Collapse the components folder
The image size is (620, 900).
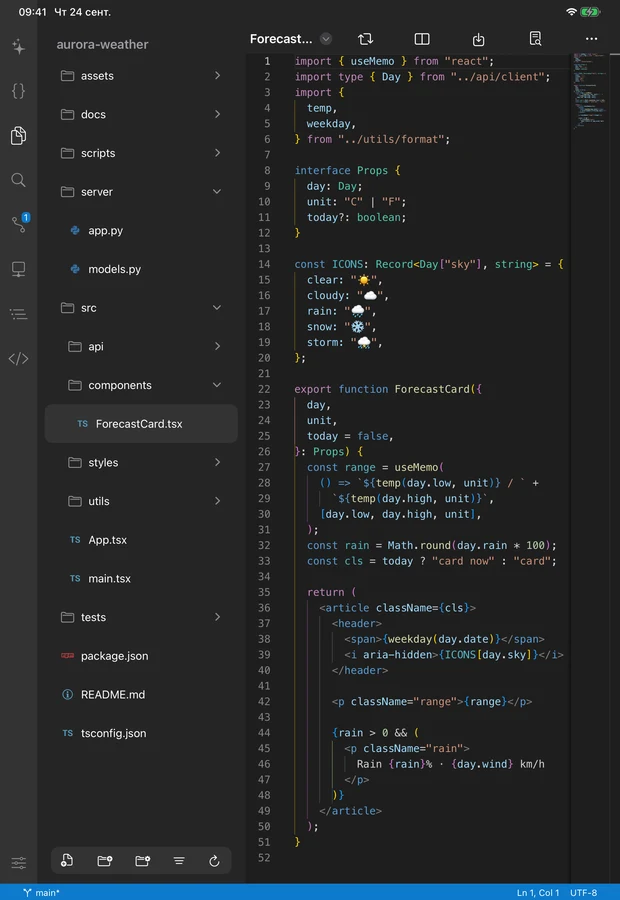point(141,385)
